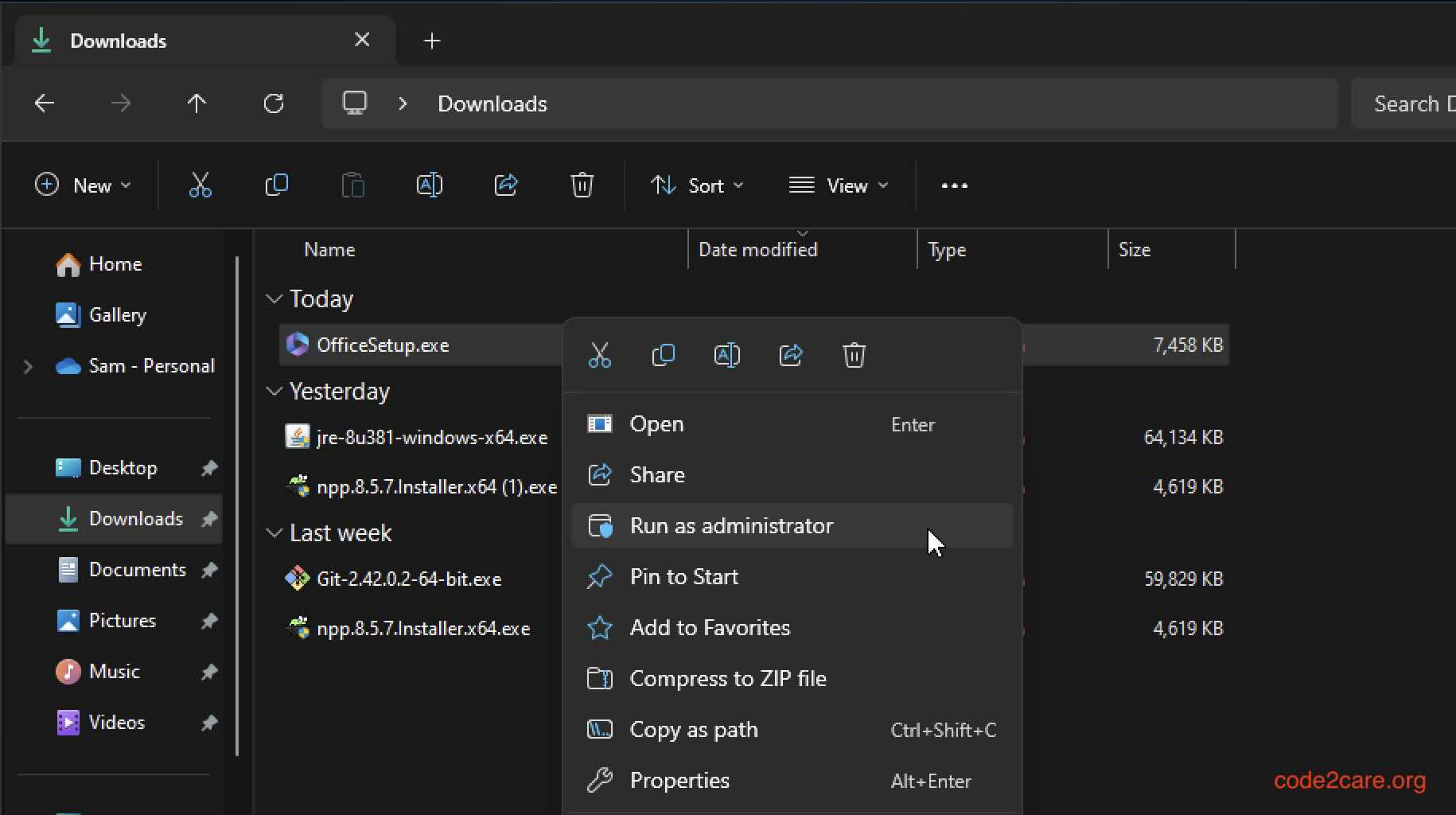
Task: Open the See more ellipsis menu
Action: pyautogui.click(x=954, y=185)
